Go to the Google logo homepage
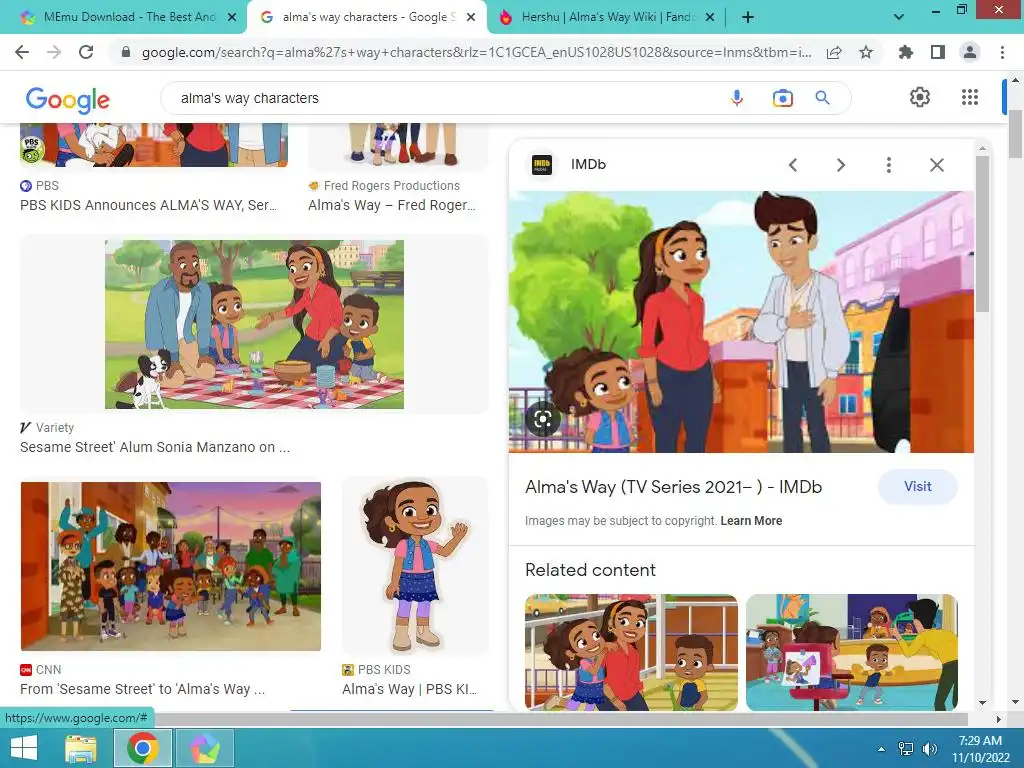Image resolution: width=1024 pixels, height=768 pixels. (68, 99)
